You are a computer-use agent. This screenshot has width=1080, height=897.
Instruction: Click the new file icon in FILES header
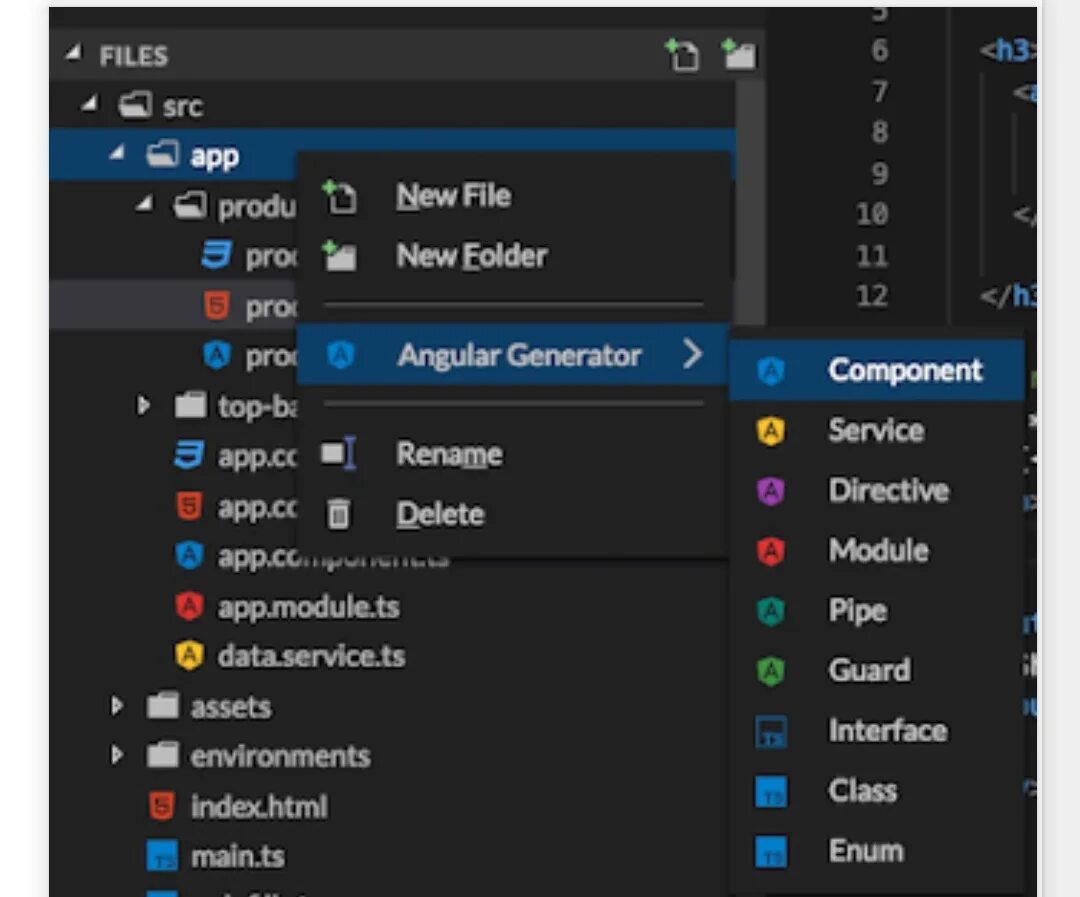click(683, 54)
